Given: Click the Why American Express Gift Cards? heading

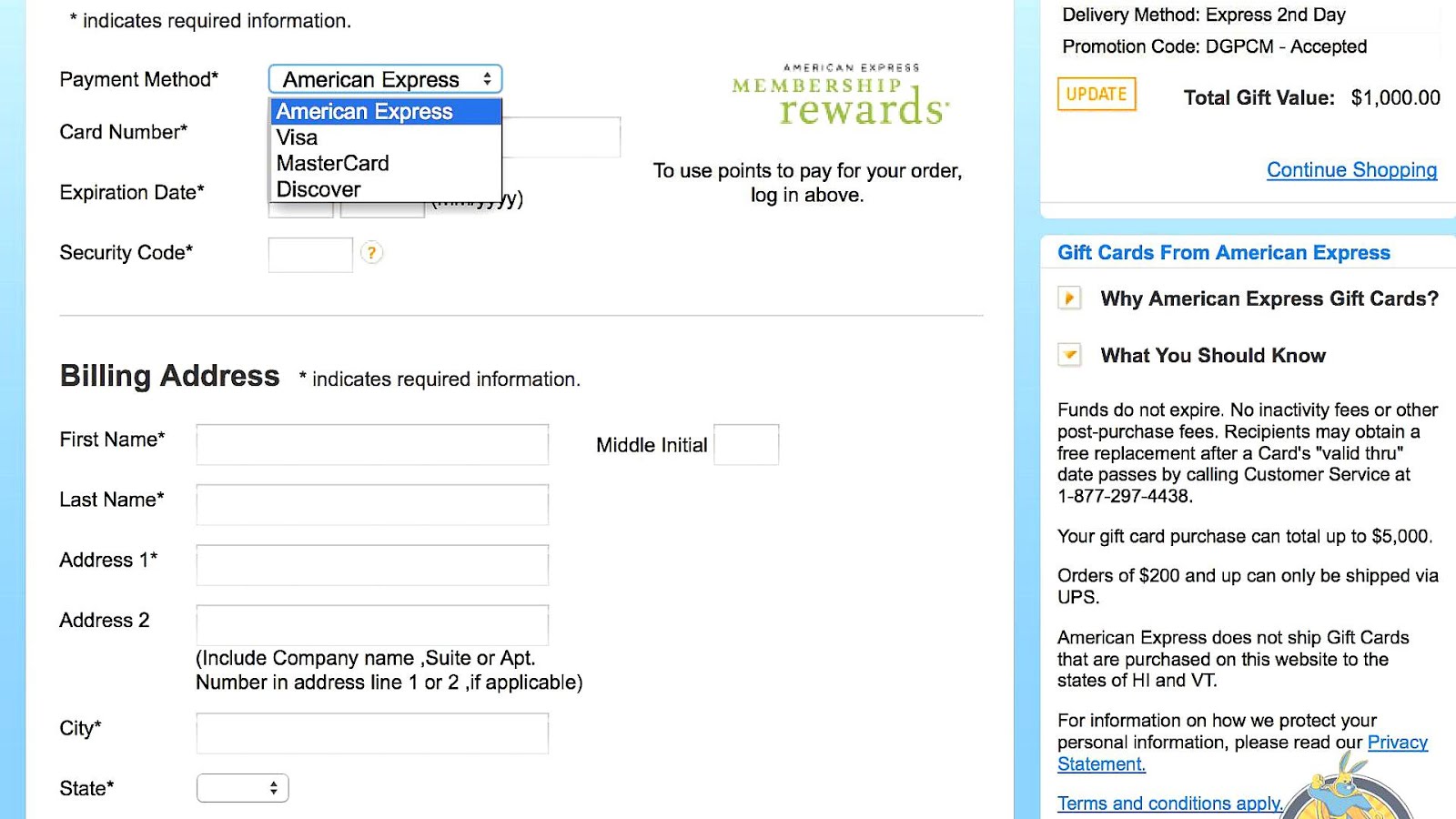Looking at the screenshot, I should pyautogui.click(x=1269, y=298).
